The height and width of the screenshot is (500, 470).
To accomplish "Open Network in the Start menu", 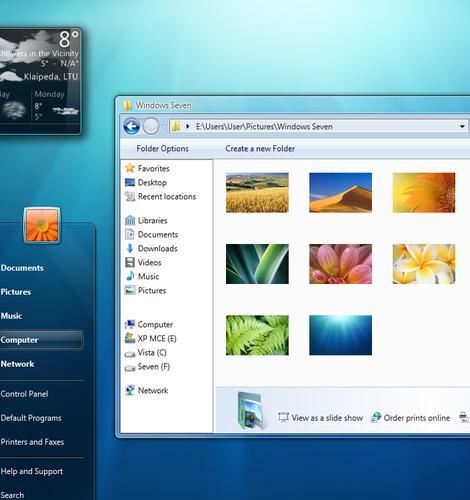I will 17,364.
